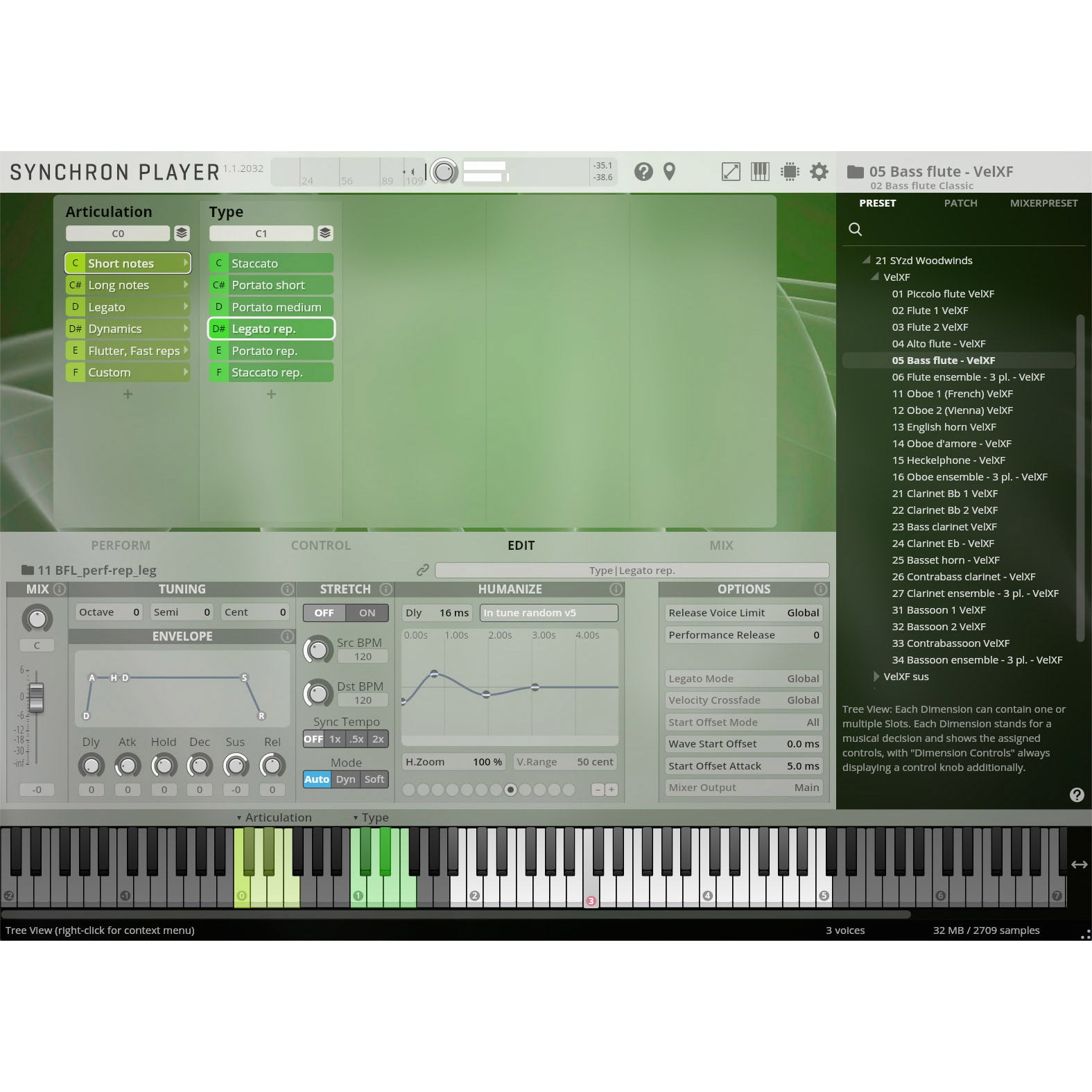Click the HUMANIZE section info icon
The width and height of the screenshot is (1092, 1092).
616,589
